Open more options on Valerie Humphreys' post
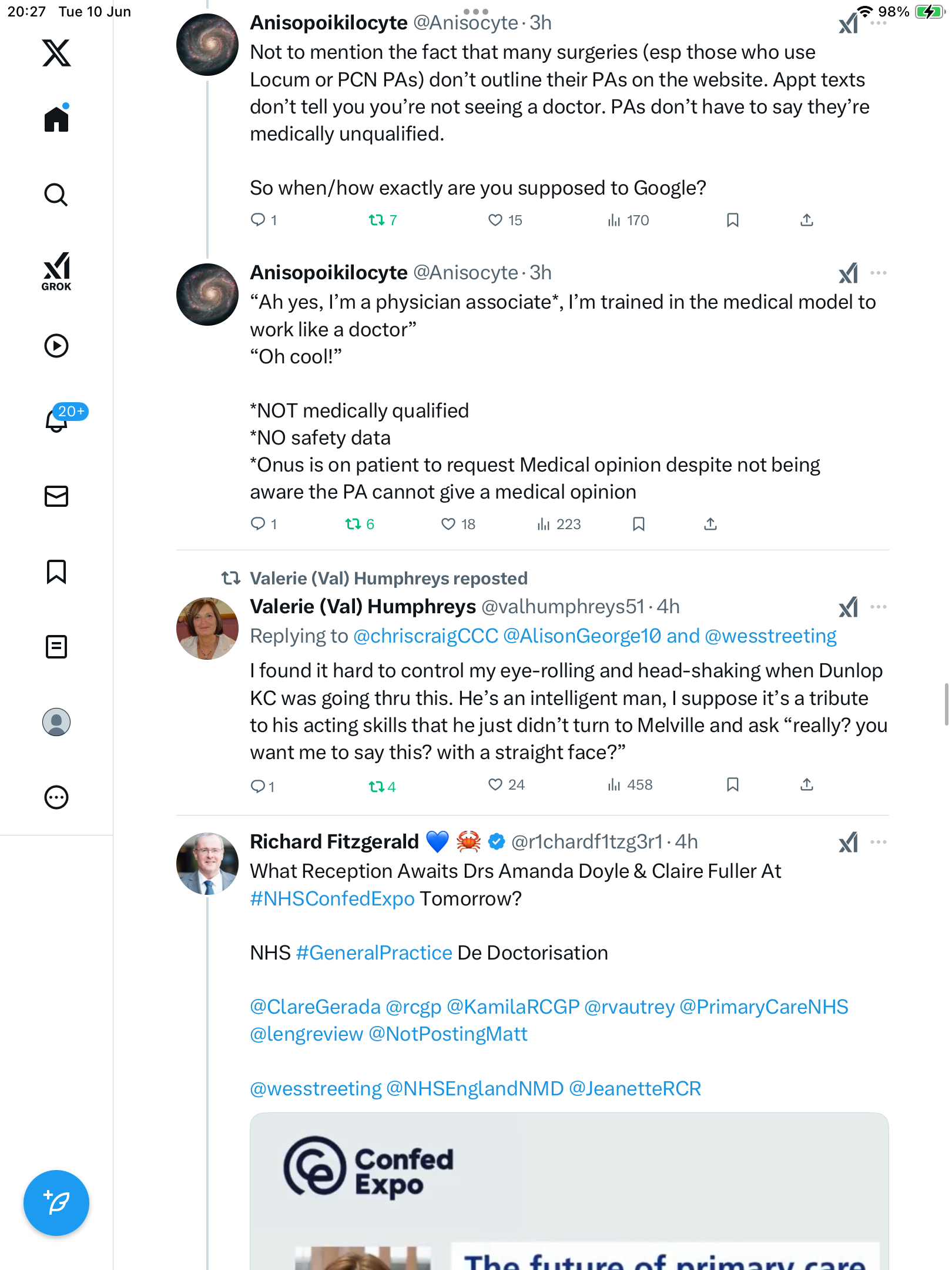The image size is (952, 1270). 879,607
